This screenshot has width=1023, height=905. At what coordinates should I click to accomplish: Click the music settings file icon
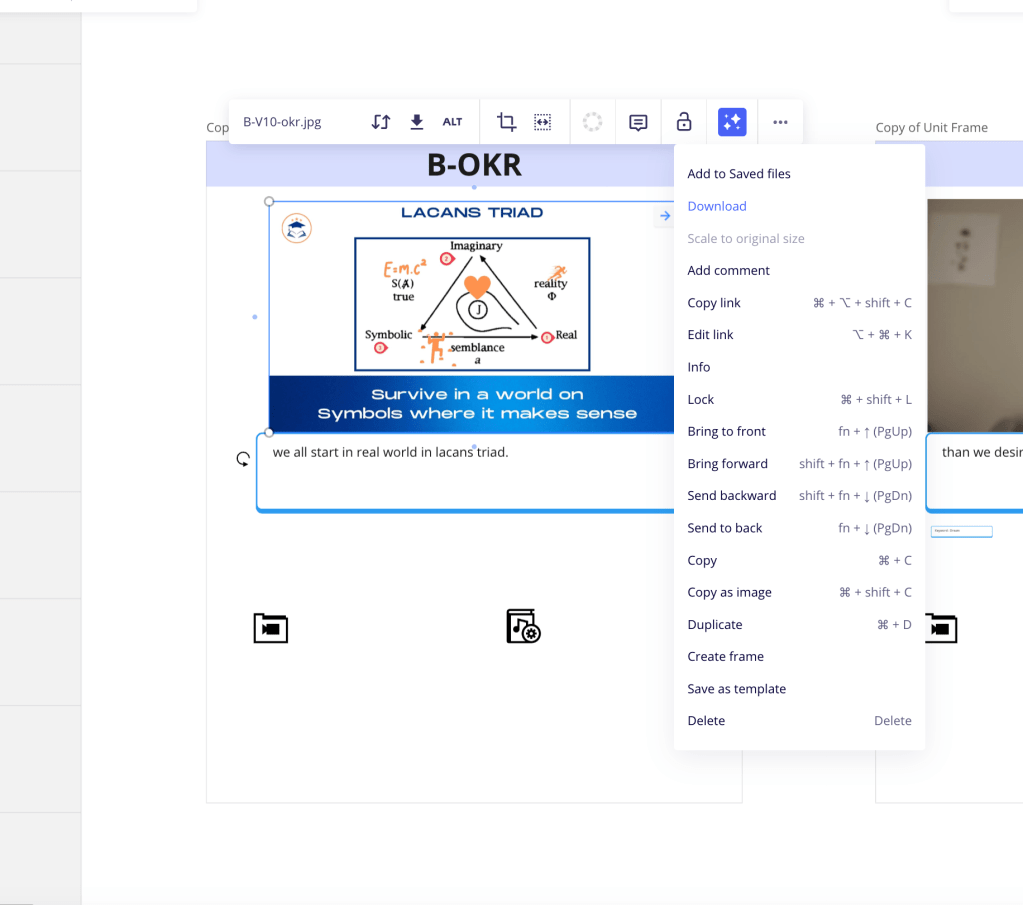[x=523, y=626]
